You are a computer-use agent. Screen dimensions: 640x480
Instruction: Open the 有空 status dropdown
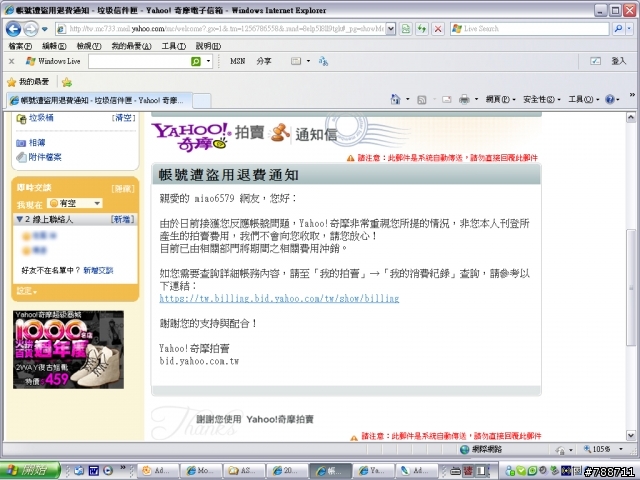point(74,203)
